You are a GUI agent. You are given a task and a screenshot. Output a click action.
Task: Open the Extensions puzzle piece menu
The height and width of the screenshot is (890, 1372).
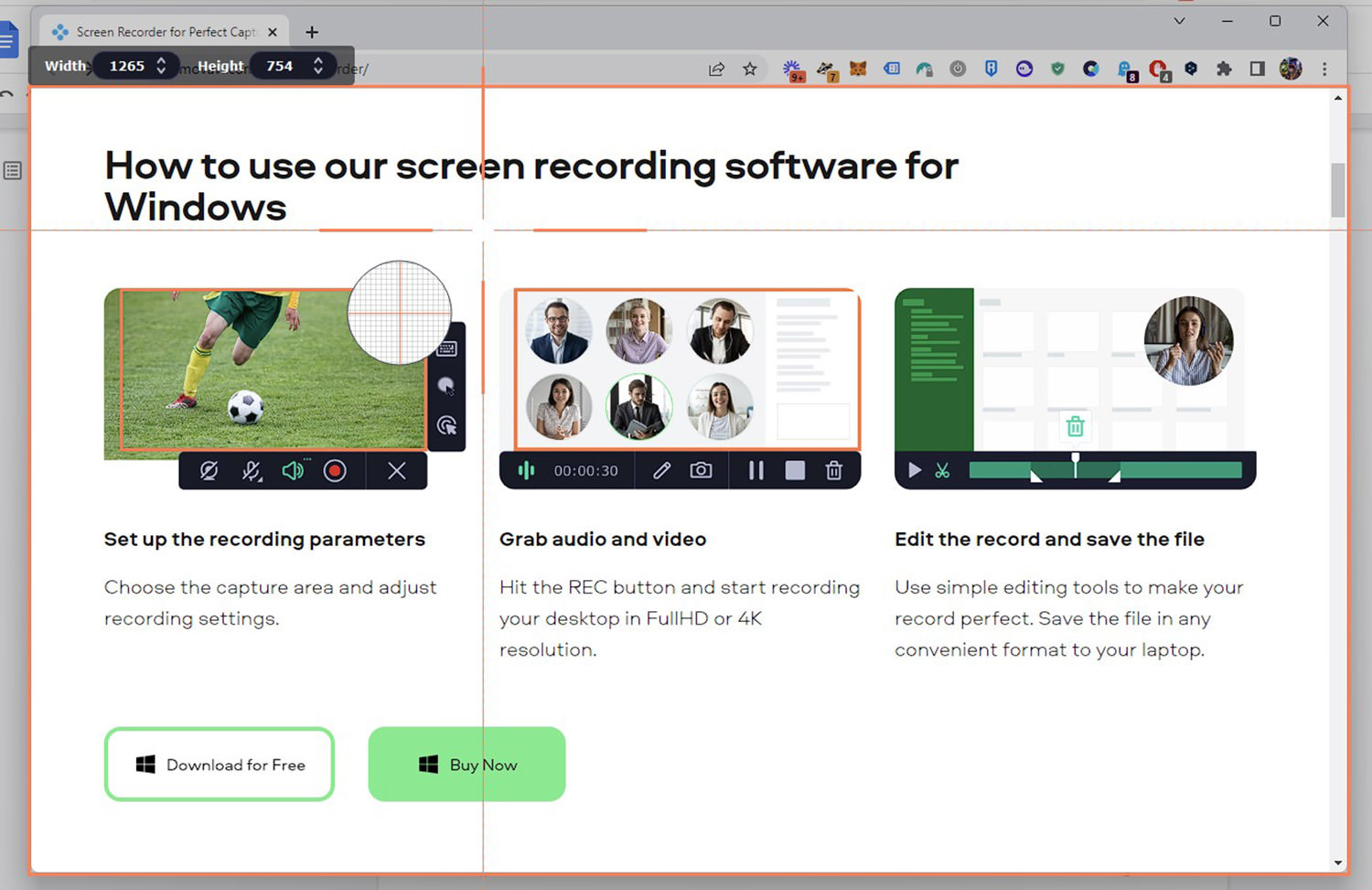pos(1224,69)
